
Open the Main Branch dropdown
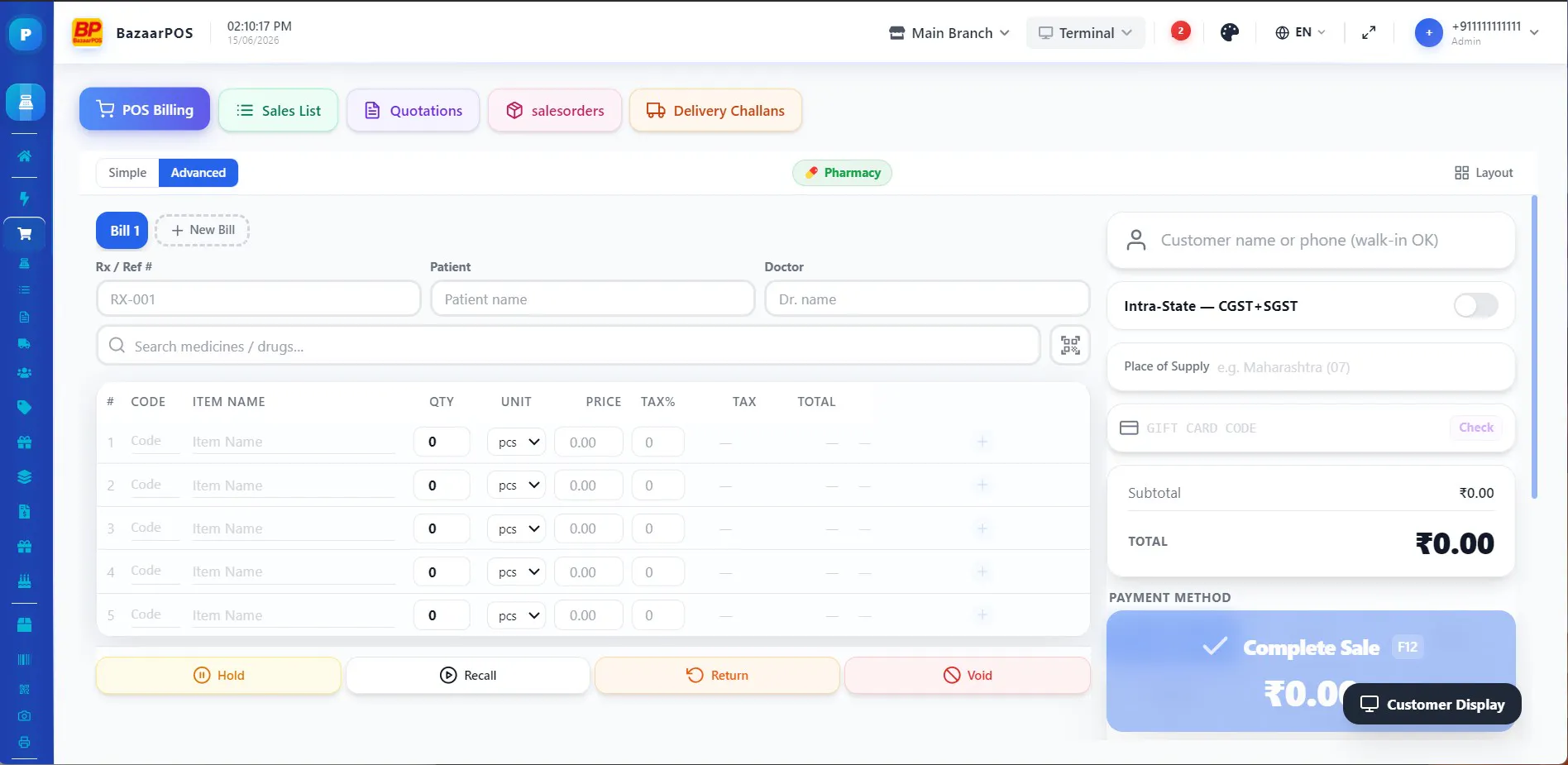(949, 33)
